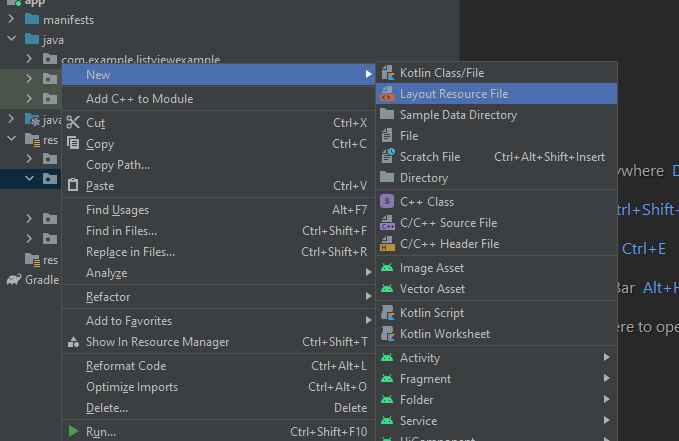Select the manifests tree item label
679x441 pixels.
[68, 20]
